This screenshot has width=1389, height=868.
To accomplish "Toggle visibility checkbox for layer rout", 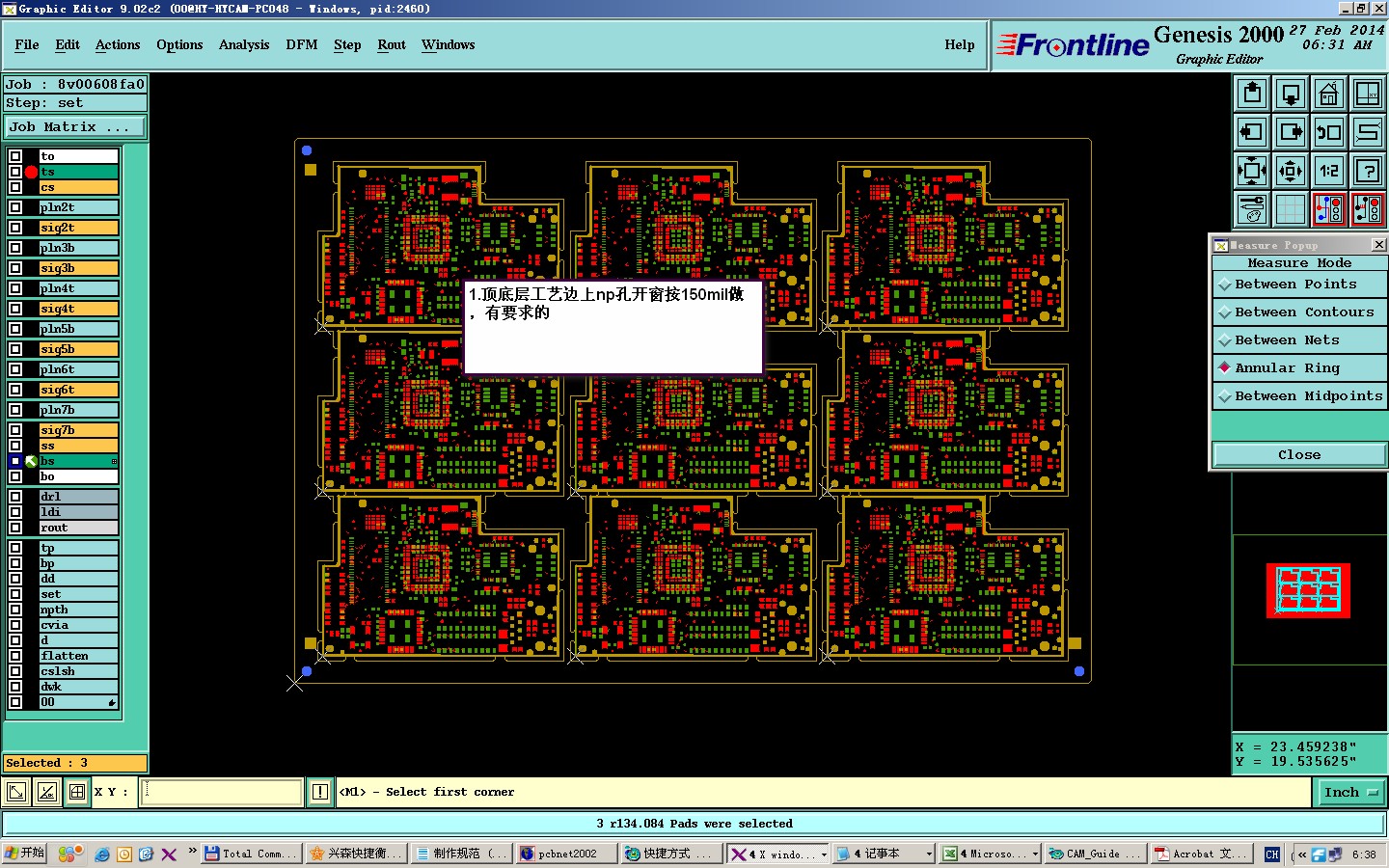I will (15, 528).
